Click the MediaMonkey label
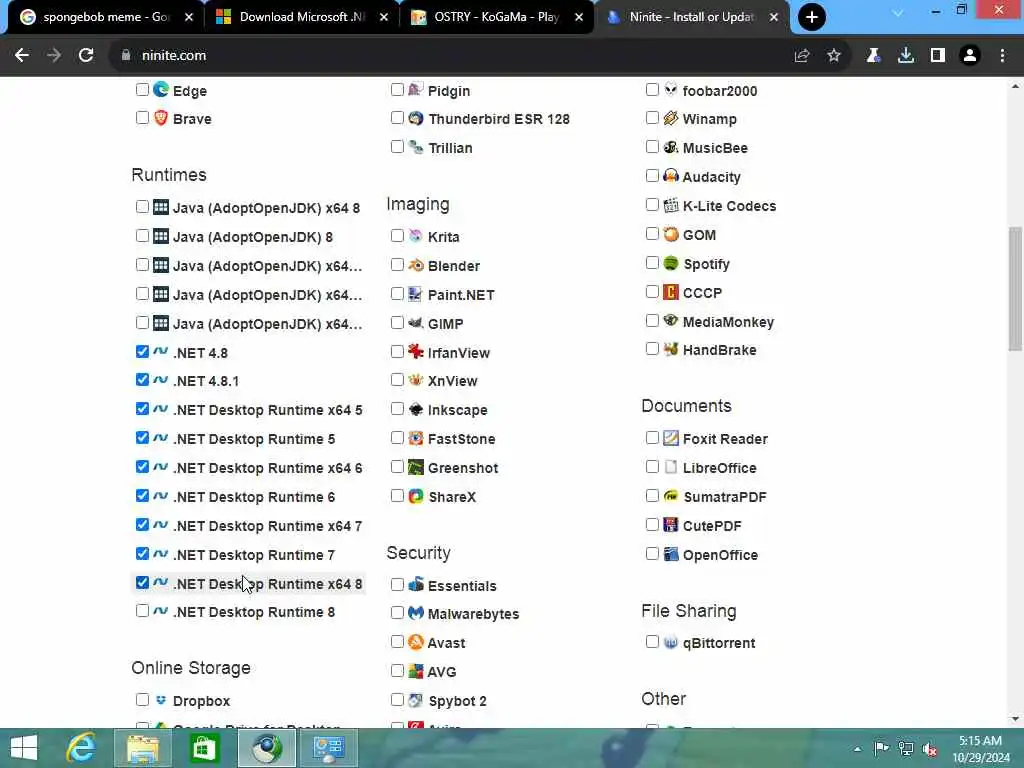 point(728,322)
